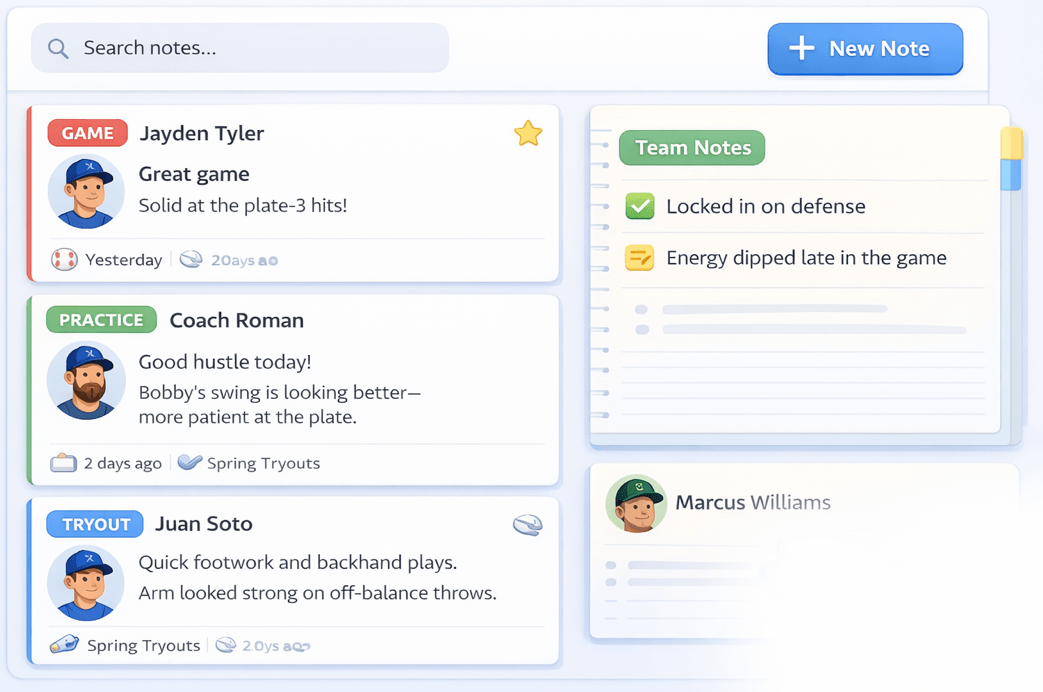Click the icon beside 2 days ago

[x=63, y=463]
